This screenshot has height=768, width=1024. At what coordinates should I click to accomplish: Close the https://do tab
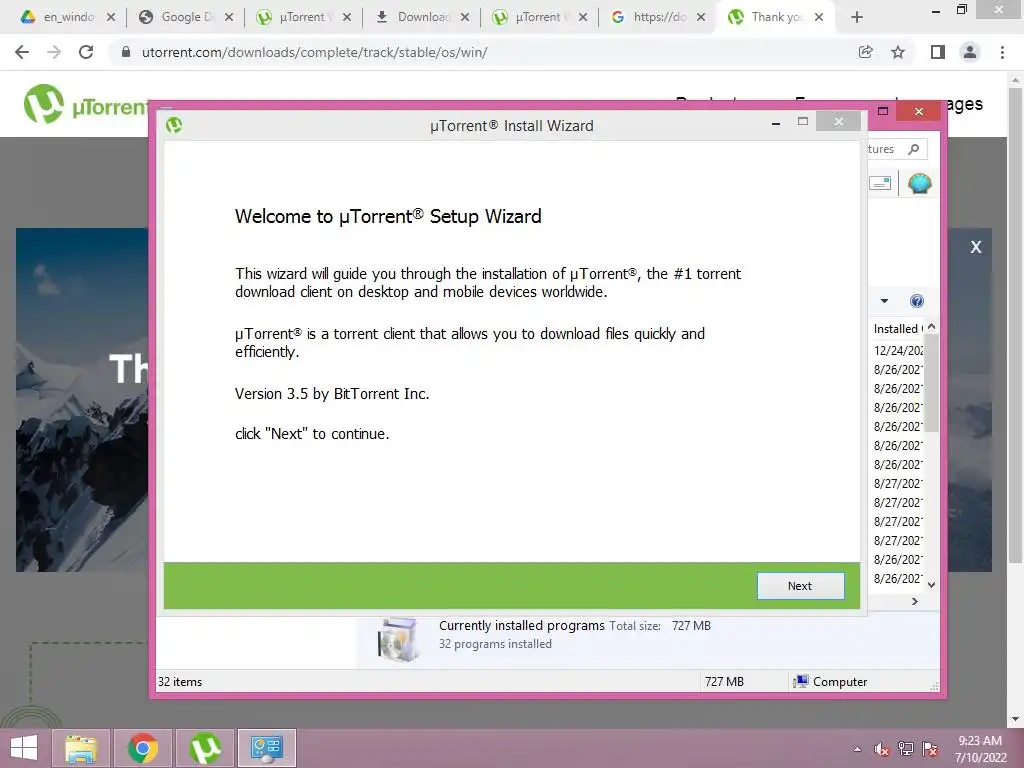point(701,17)
